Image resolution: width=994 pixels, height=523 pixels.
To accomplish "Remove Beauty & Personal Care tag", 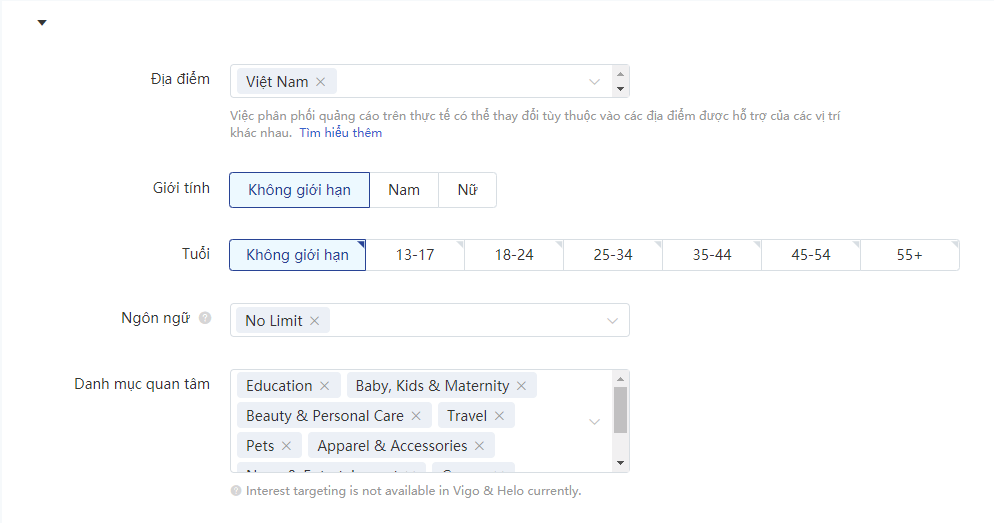I will click(416, 416).
